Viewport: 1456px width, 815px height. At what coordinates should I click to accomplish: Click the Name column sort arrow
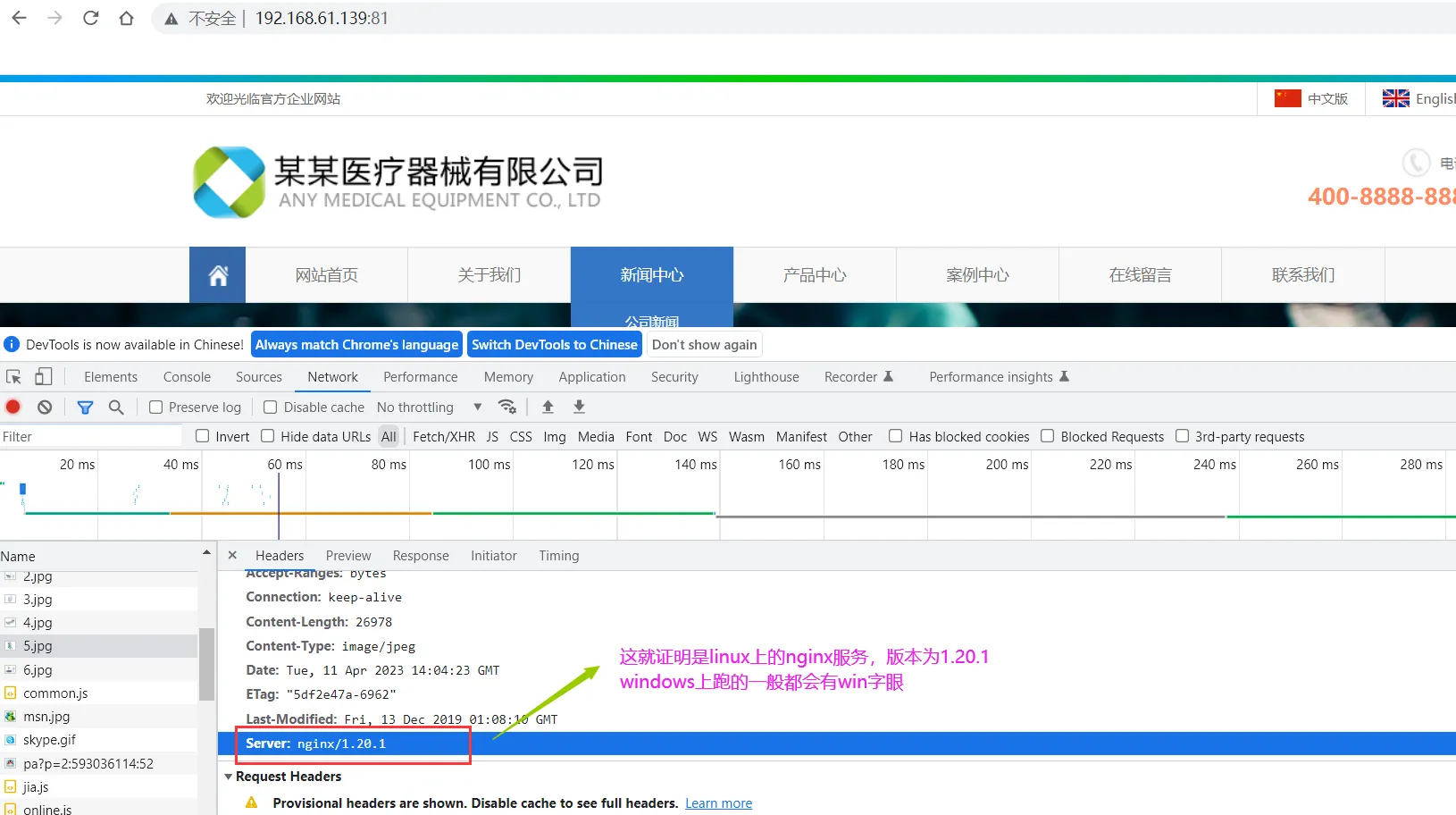(x=206, y=554)
